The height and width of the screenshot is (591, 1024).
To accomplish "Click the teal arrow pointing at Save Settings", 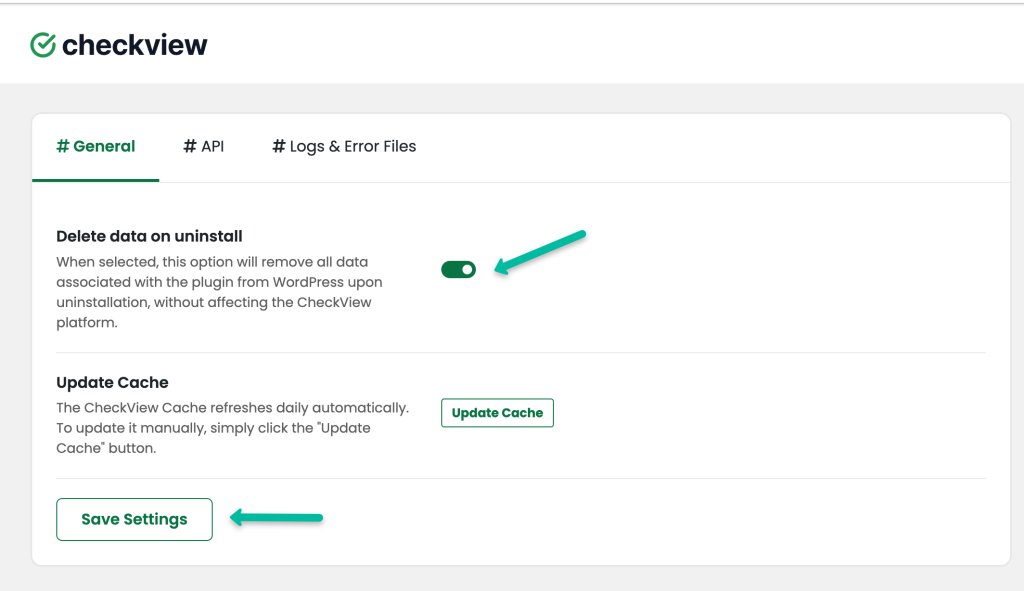I will (x=276, y=518).
